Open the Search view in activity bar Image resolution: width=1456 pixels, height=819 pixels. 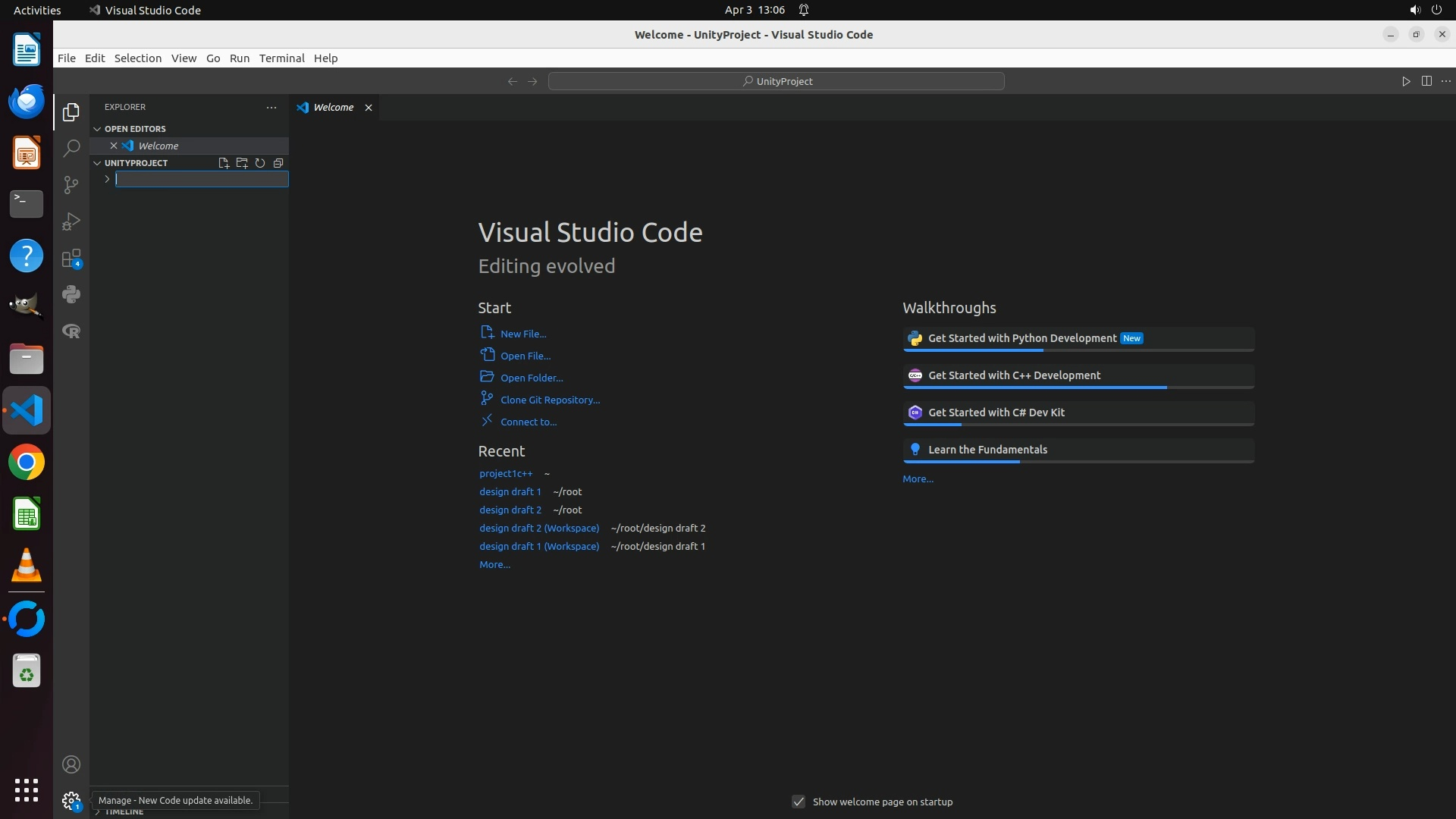pos(71,148)
